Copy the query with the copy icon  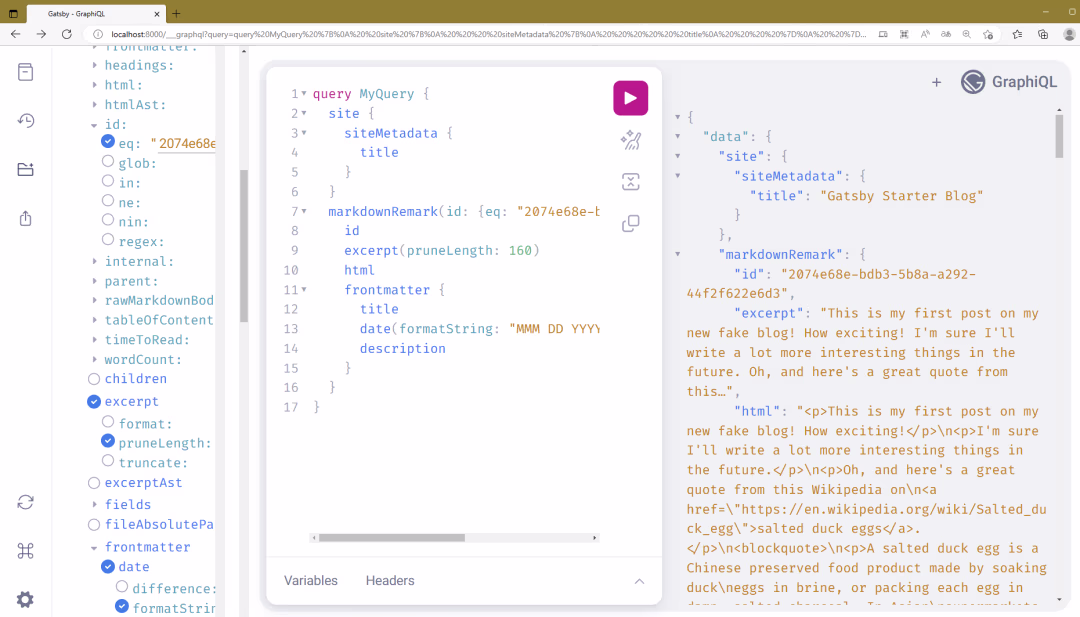coord(630,223)
